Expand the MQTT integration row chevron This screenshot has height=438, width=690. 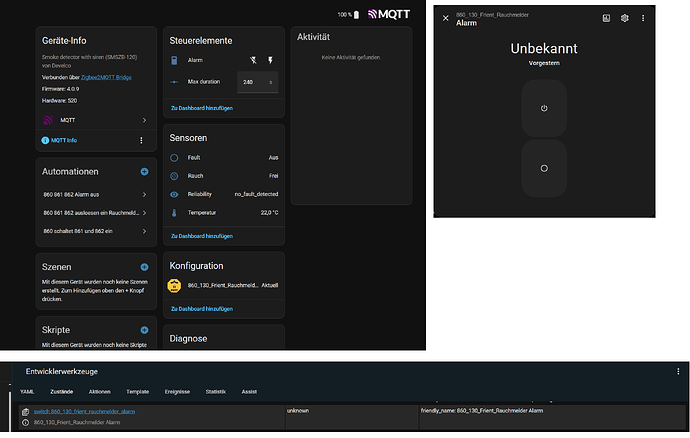[144, 120]
